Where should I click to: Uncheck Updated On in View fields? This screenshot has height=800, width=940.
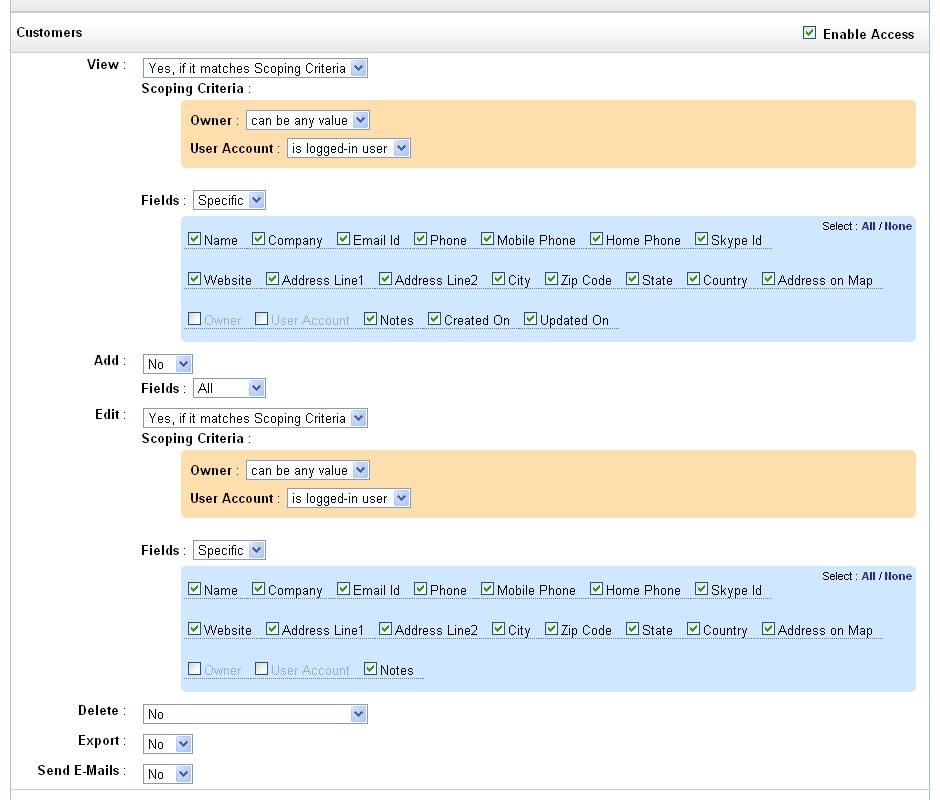tap(531, 319)
